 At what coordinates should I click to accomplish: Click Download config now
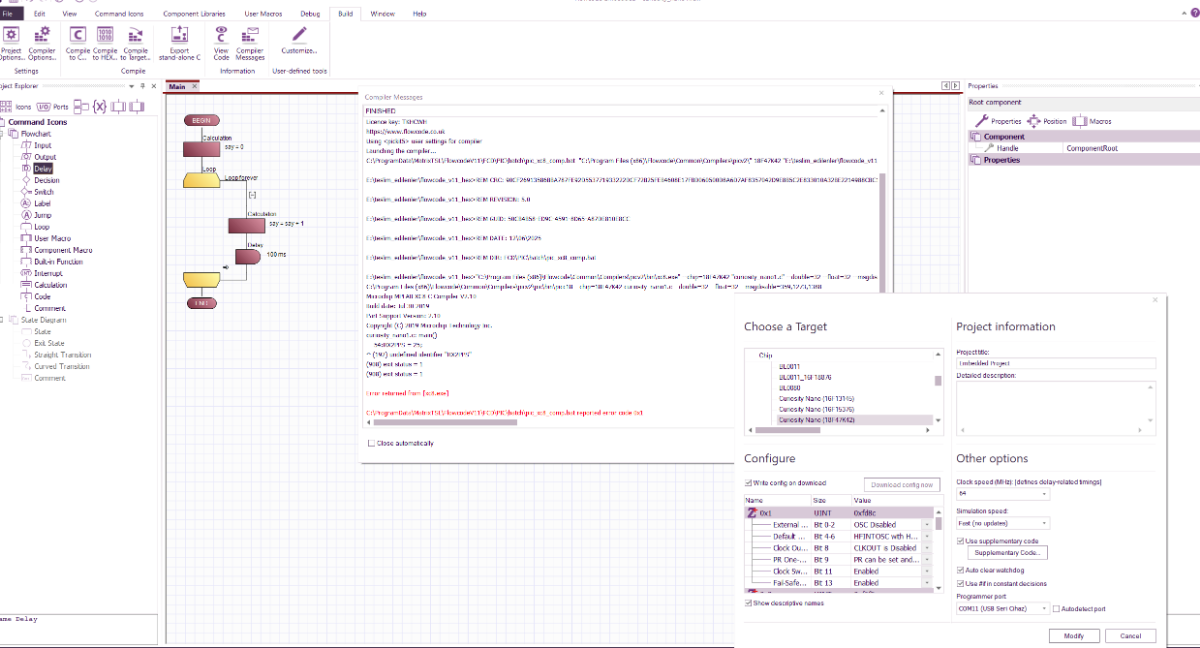(x=901, y=484)
